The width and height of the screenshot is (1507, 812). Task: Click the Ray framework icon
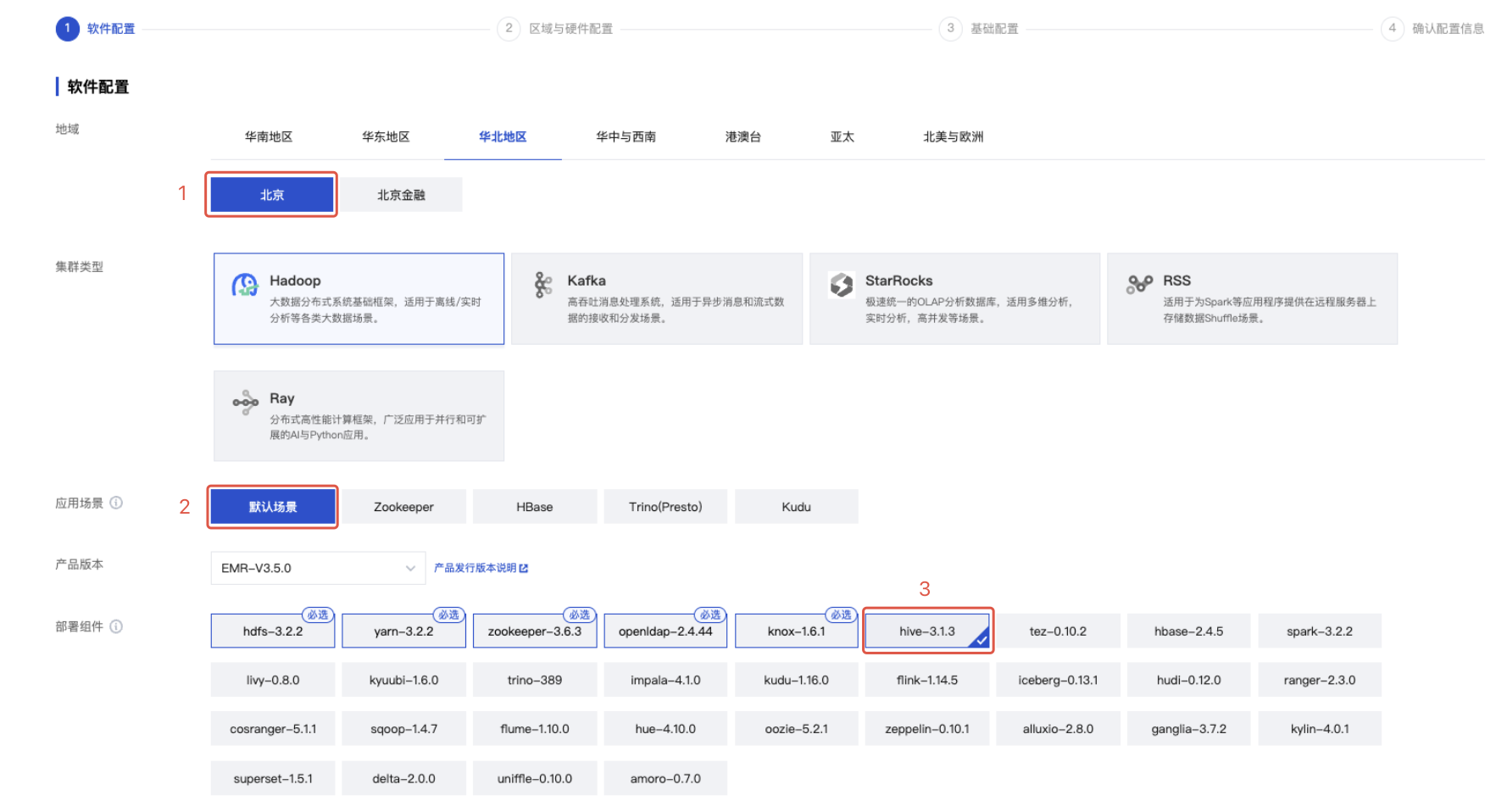click(x=245, y=403)
